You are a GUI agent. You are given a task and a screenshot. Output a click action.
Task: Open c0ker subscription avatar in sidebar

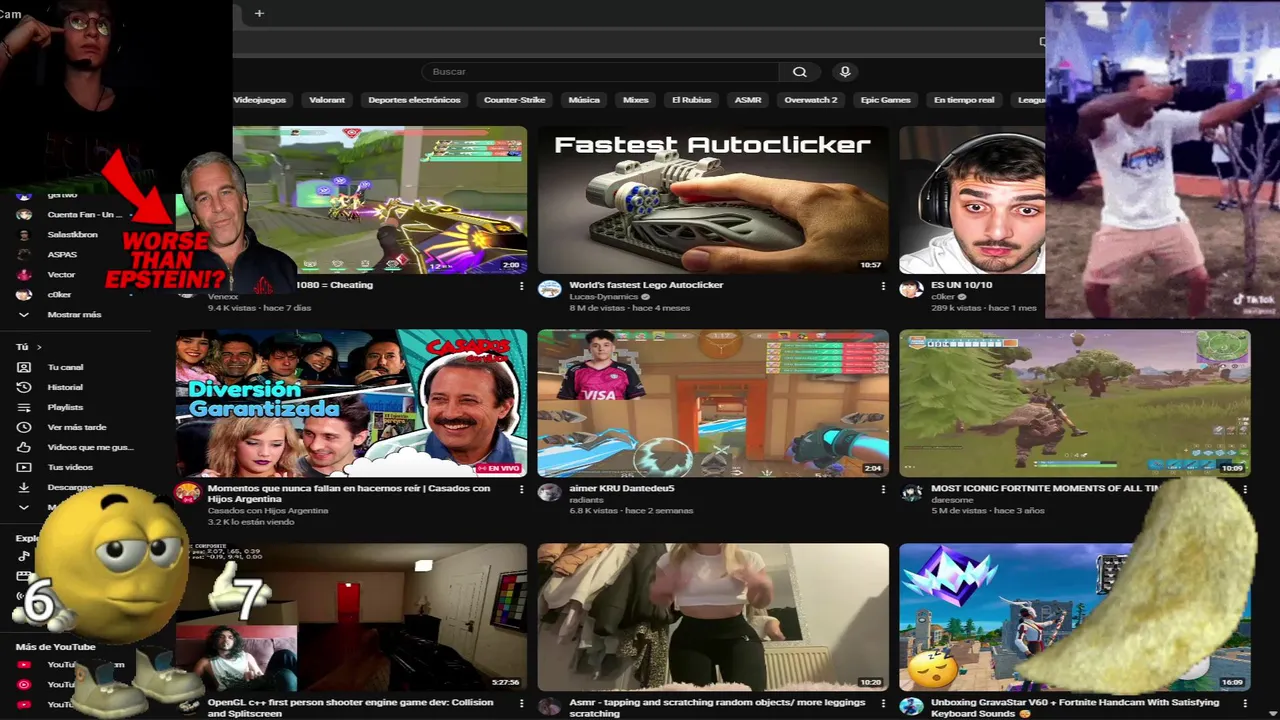[x=24, y=295]
